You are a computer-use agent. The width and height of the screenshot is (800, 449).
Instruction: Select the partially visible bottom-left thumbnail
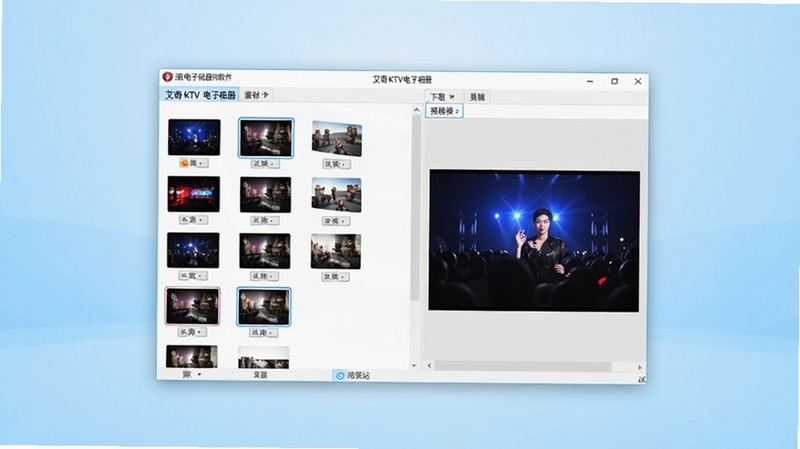coord(192,356)
